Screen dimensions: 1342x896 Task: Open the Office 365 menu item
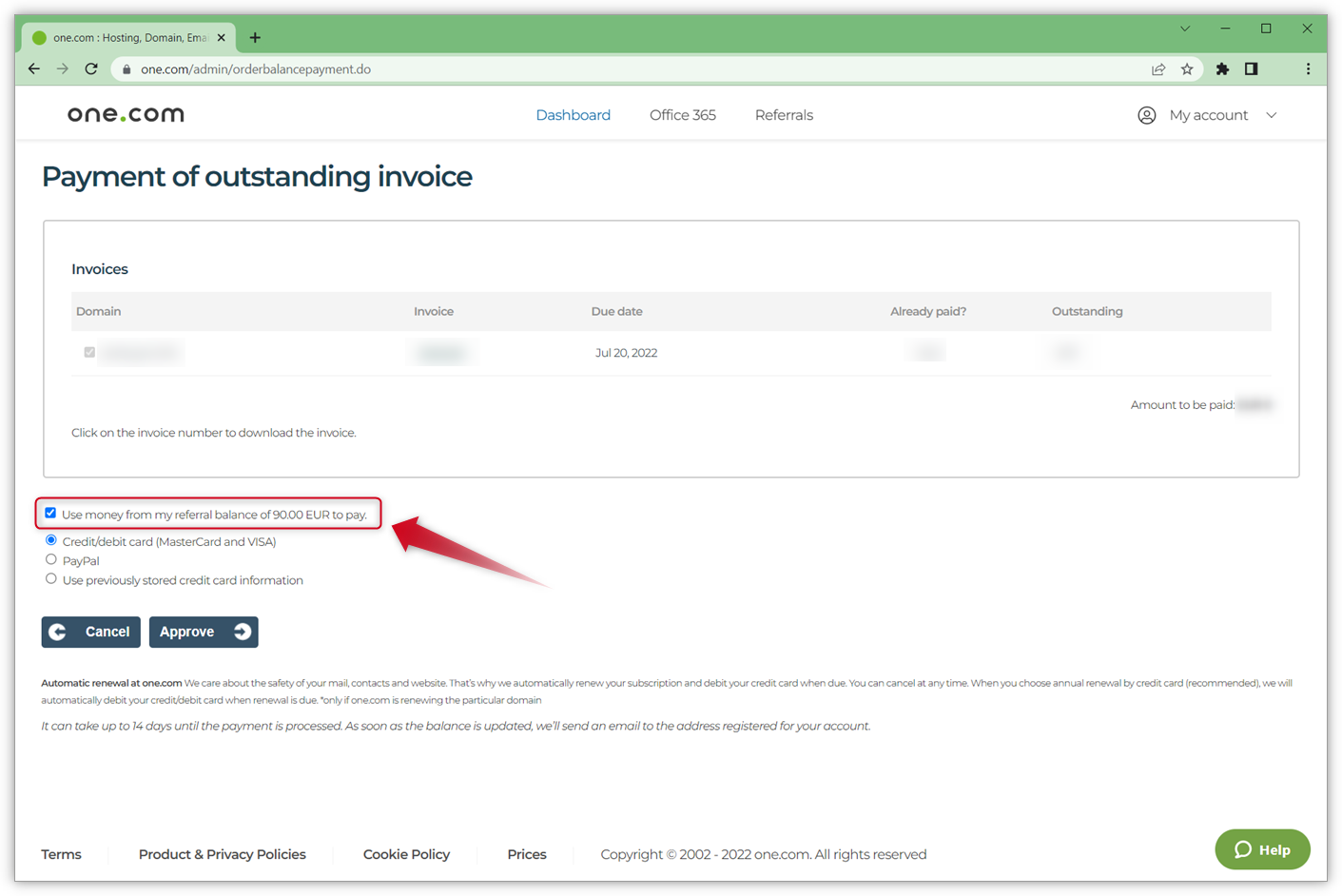[x=682, y=115]
